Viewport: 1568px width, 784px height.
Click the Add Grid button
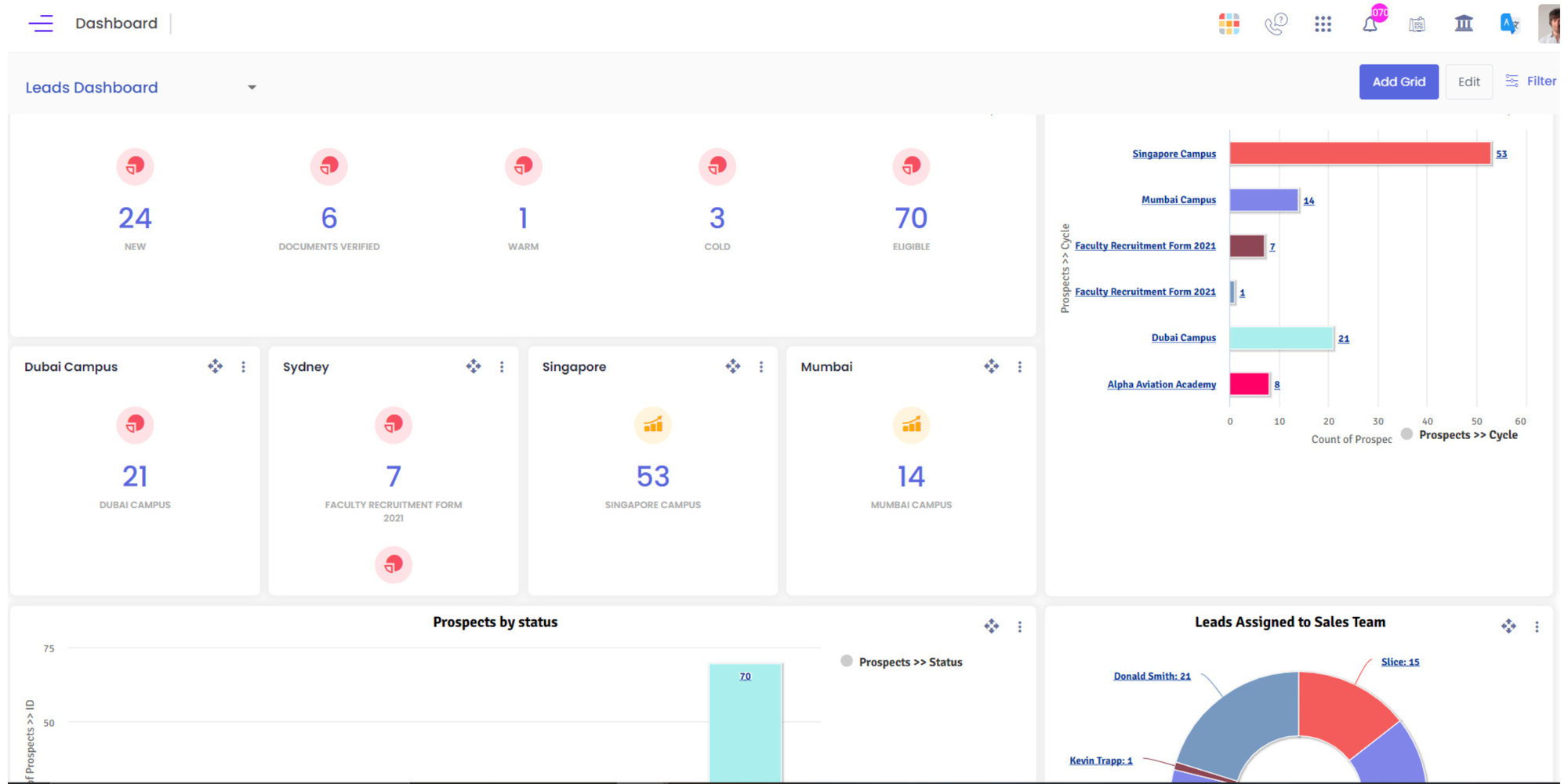(x=1399, y=82)
